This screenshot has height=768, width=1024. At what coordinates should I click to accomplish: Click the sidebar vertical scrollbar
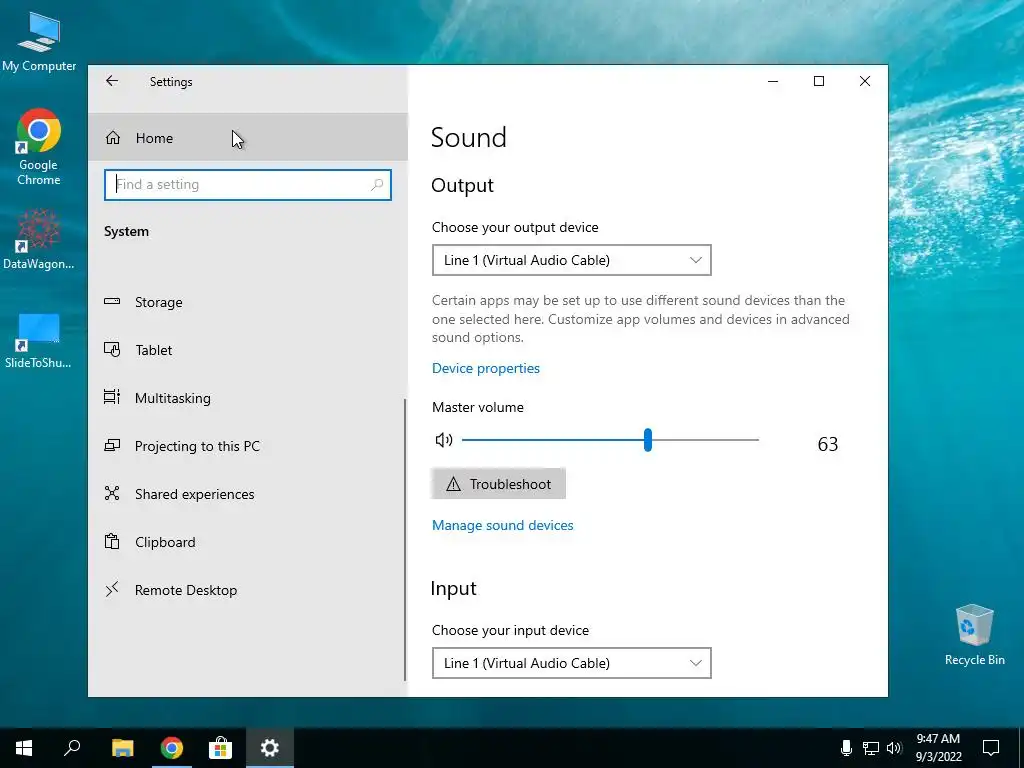(405, 540)
